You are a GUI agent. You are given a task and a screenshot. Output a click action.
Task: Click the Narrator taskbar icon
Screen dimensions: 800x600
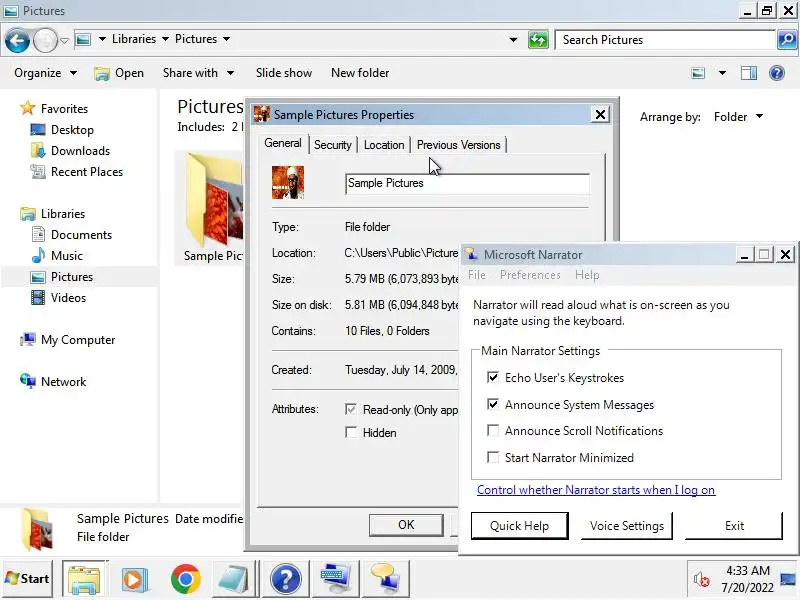click(x=386, y=580)
